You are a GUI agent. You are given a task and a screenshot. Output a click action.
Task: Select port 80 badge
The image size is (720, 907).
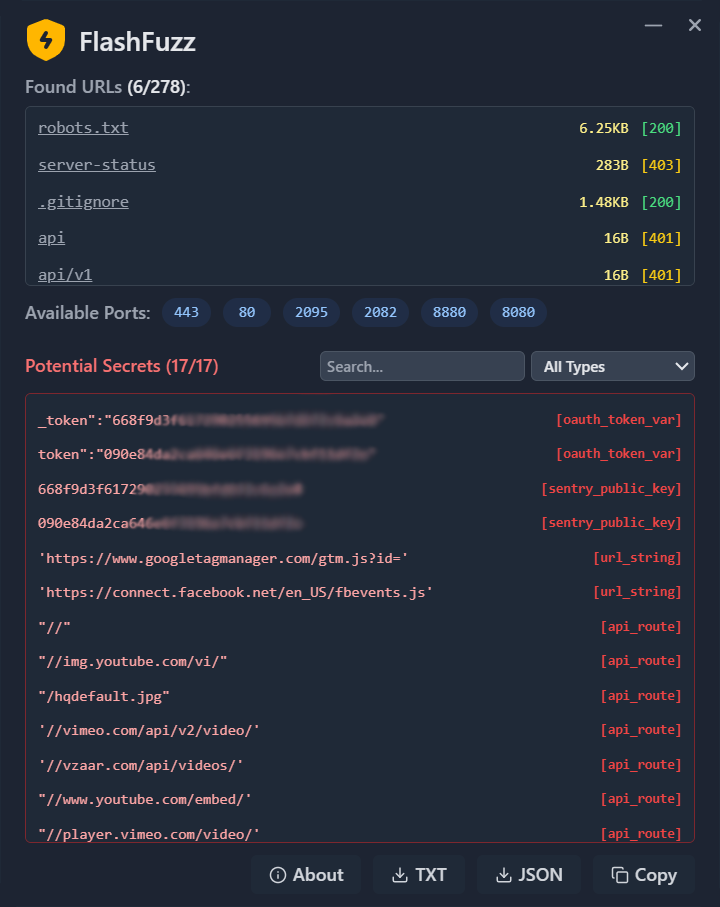coord(247,312)
